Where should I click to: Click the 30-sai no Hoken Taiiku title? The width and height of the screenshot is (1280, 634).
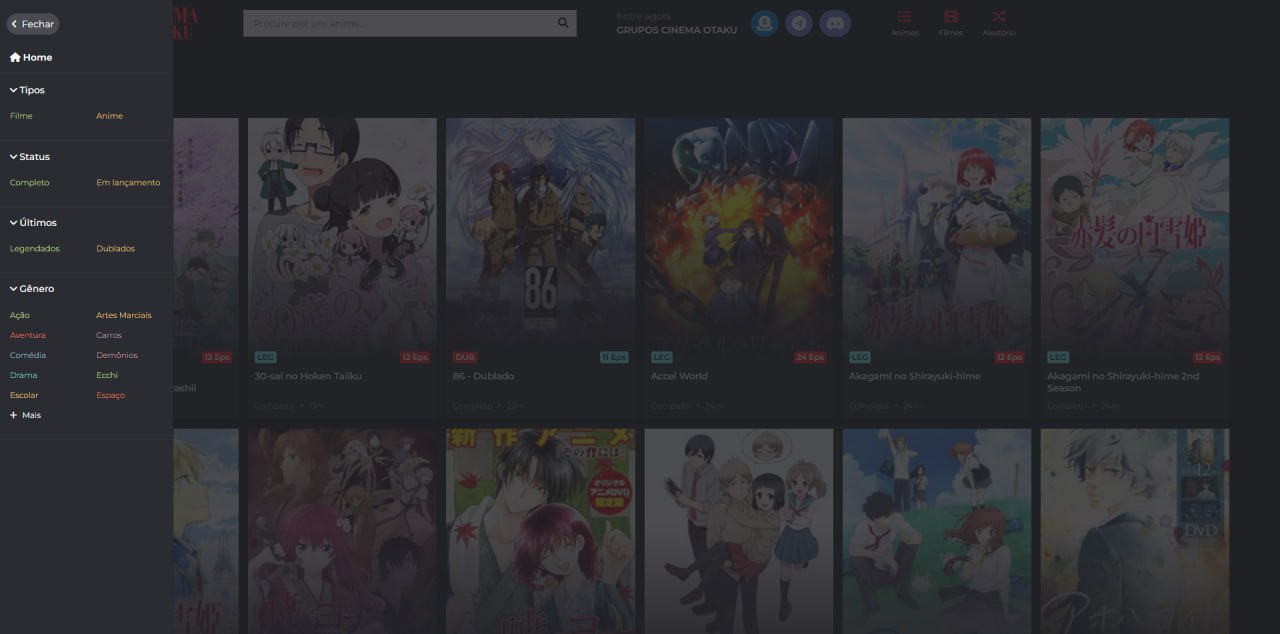point(308,376)
